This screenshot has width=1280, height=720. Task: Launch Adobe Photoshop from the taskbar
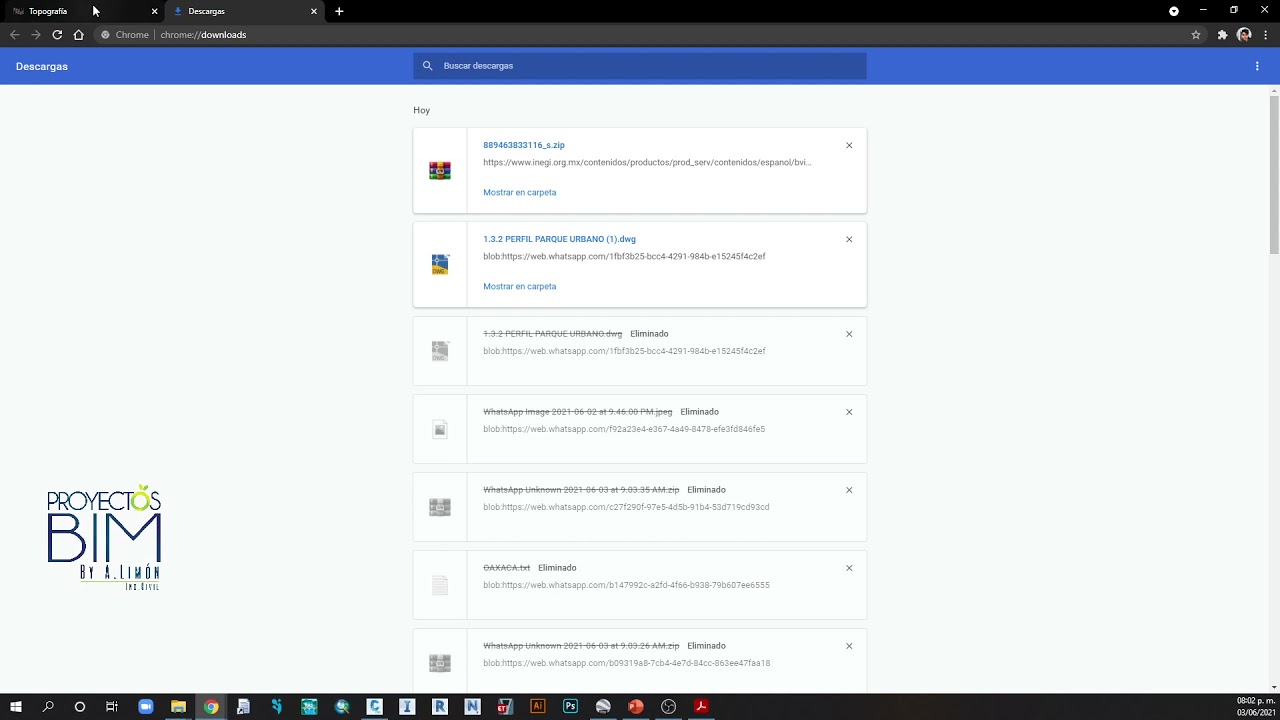tap(570, 706)
